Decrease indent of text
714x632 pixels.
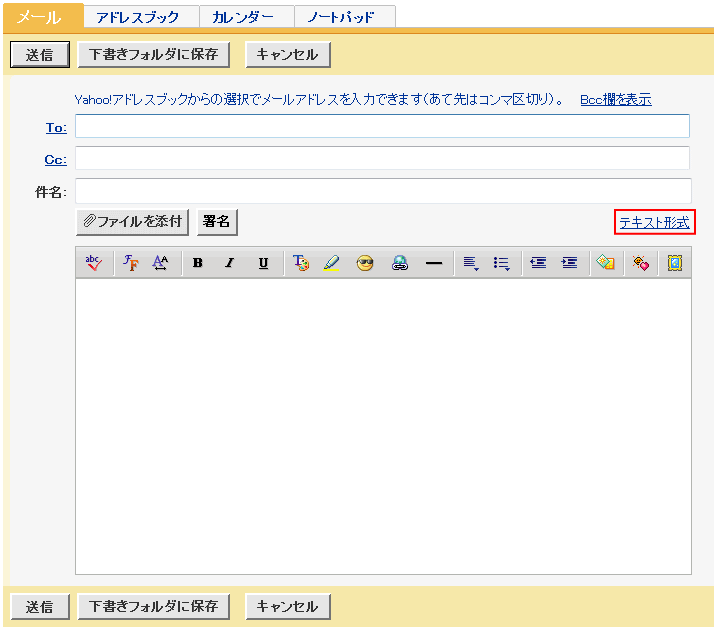coord(538,263)
